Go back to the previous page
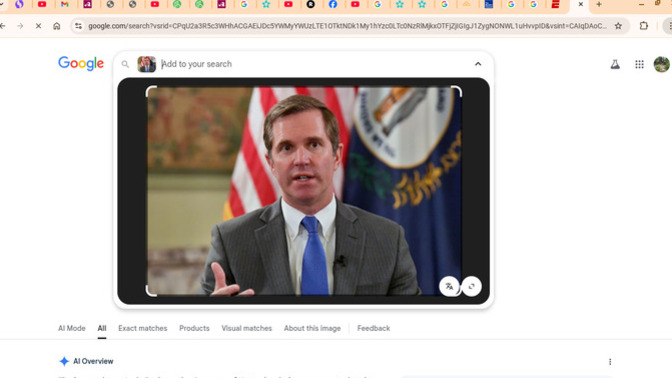Screen dimensions: 672x378 pyautogui.click(x=3, y=26)
